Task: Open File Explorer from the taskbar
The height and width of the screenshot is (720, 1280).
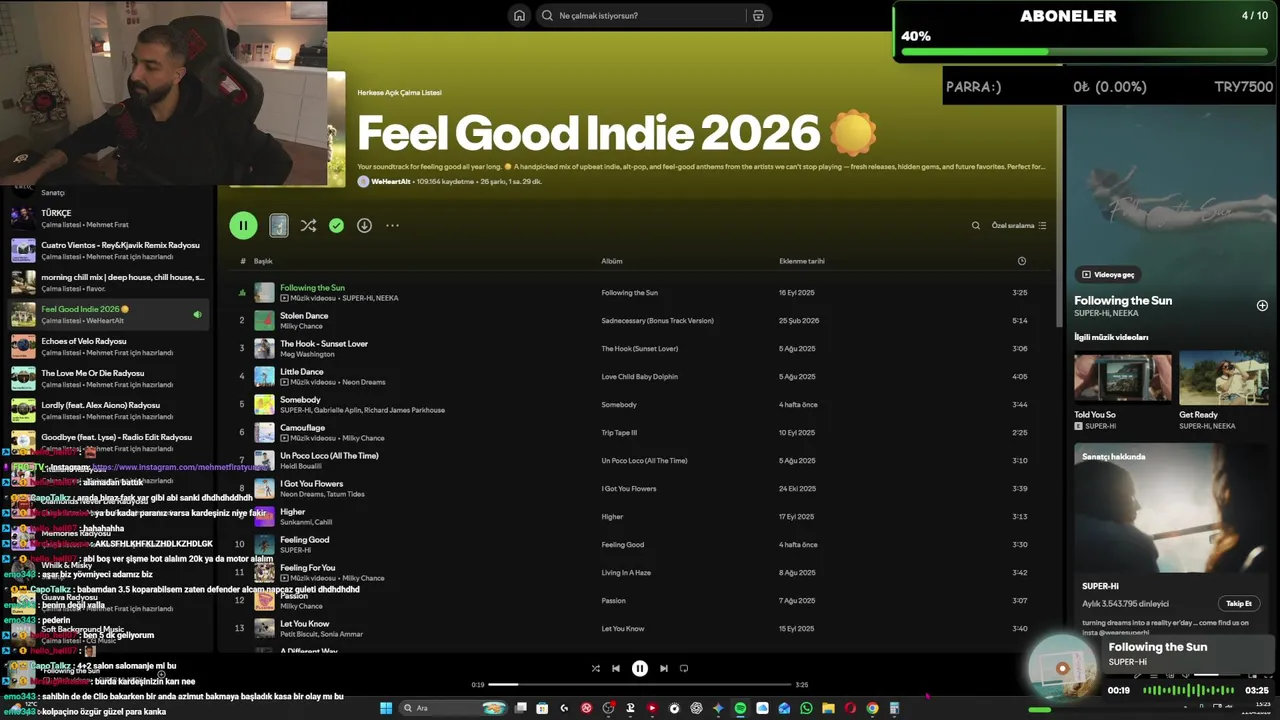Action: point(828,708)
